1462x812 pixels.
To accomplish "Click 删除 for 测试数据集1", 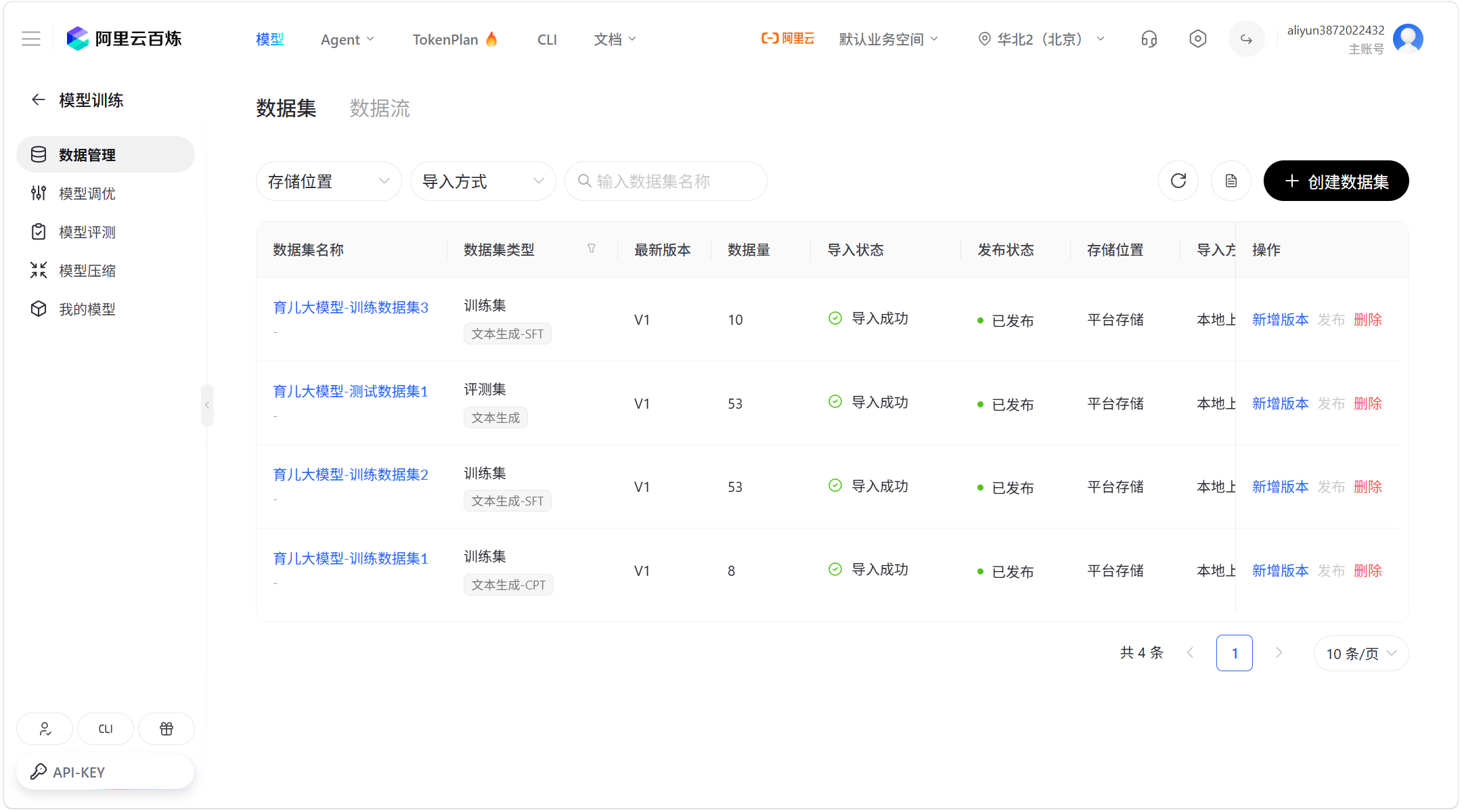I will click(1368, 403).
